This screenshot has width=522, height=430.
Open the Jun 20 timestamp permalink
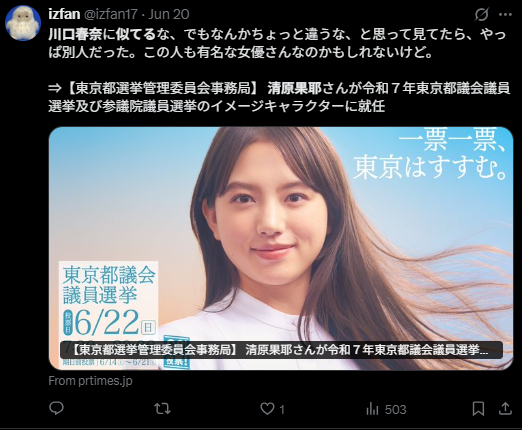(x=169, y=14)
